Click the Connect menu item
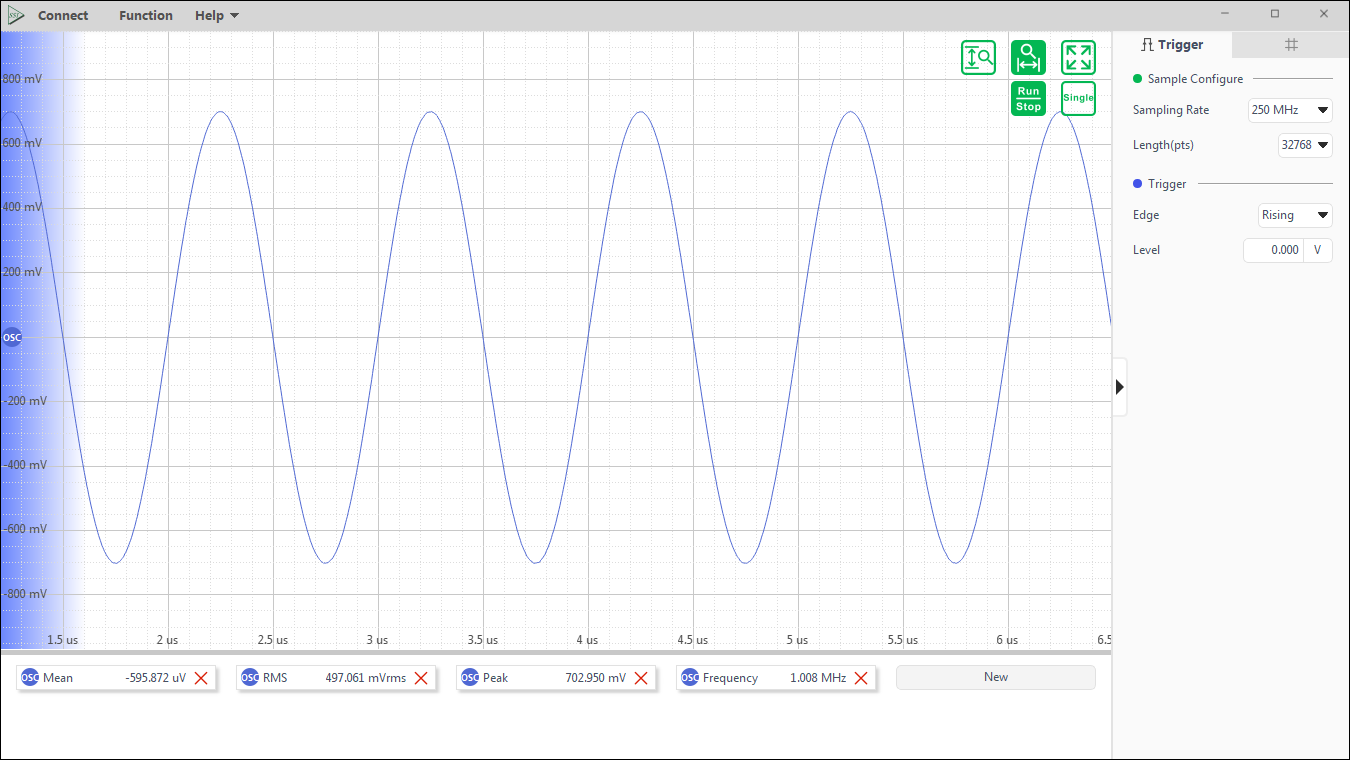This screenshot has width=1350, height=760. (63, 15)
